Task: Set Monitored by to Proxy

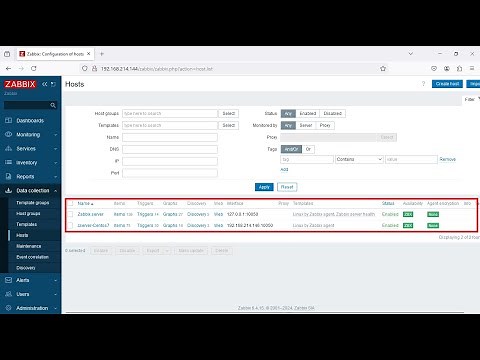Action: pos(325,125)
